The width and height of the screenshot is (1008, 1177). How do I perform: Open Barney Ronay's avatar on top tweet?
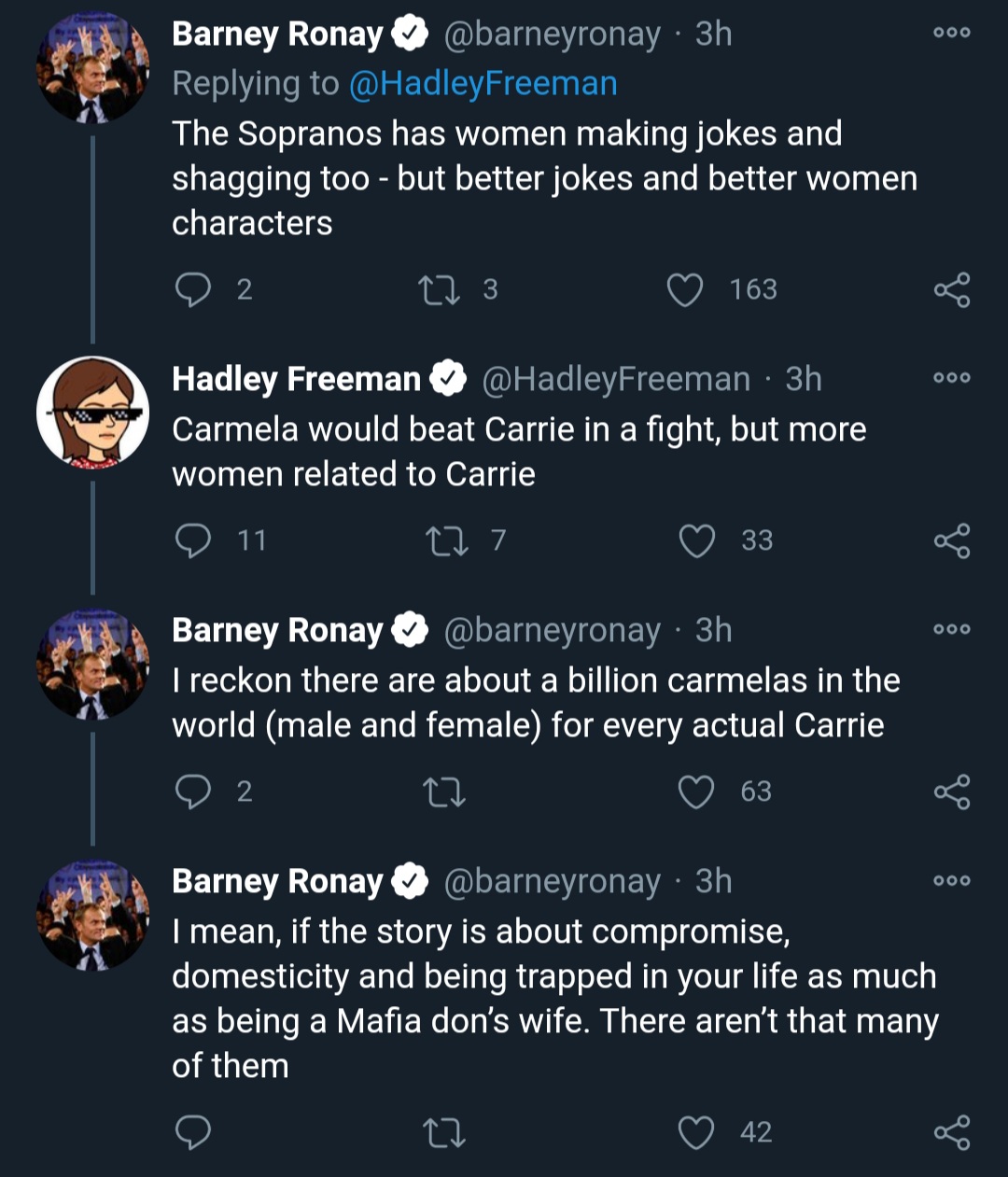click(x=92, y=67)
